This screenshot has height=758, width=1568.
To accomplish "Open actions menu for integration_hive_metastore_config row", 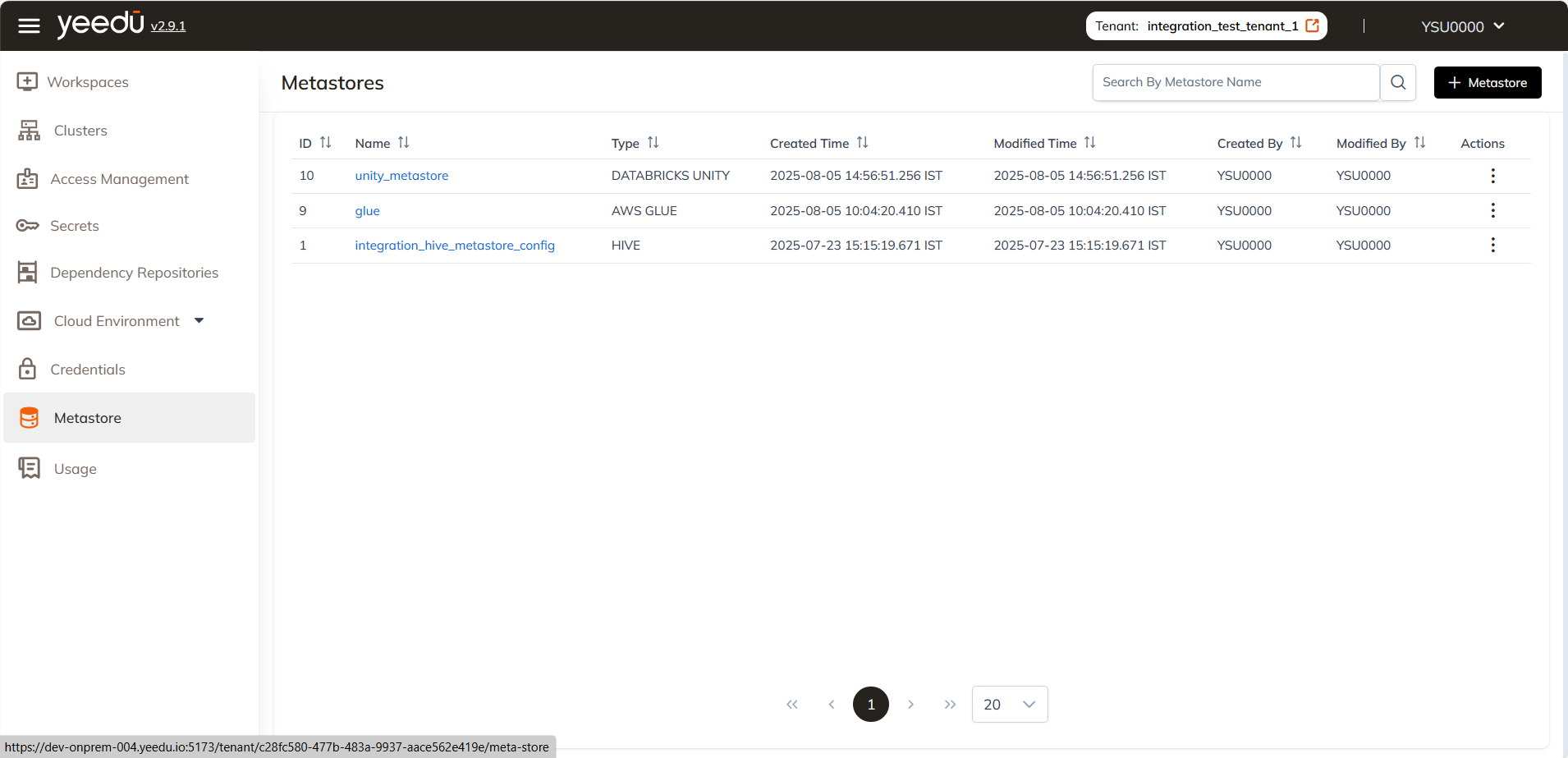I will [x=1492, y=246].
